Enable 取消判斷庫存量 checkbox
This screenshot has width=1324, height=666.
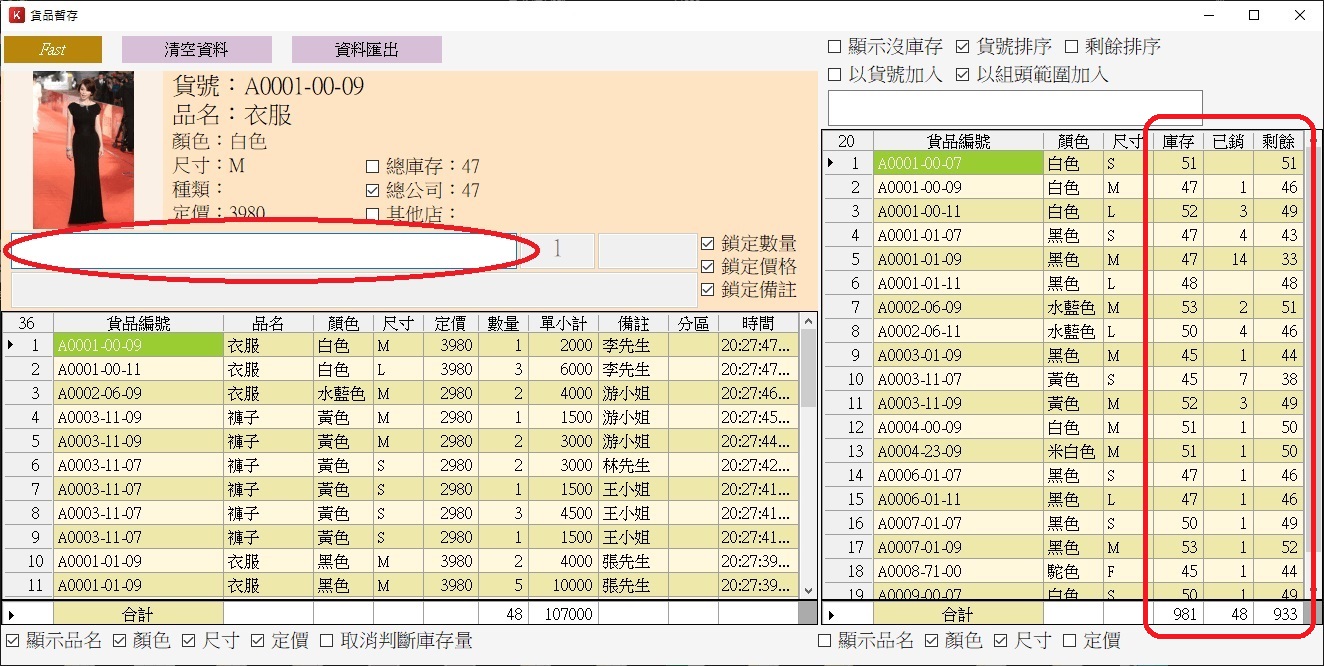[x=326, y=641]
